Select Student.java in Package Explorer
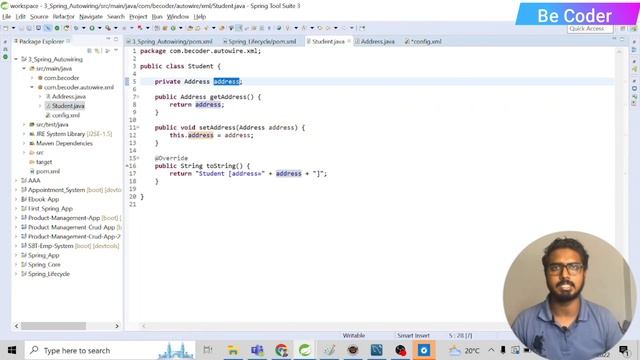 (65, 106)
